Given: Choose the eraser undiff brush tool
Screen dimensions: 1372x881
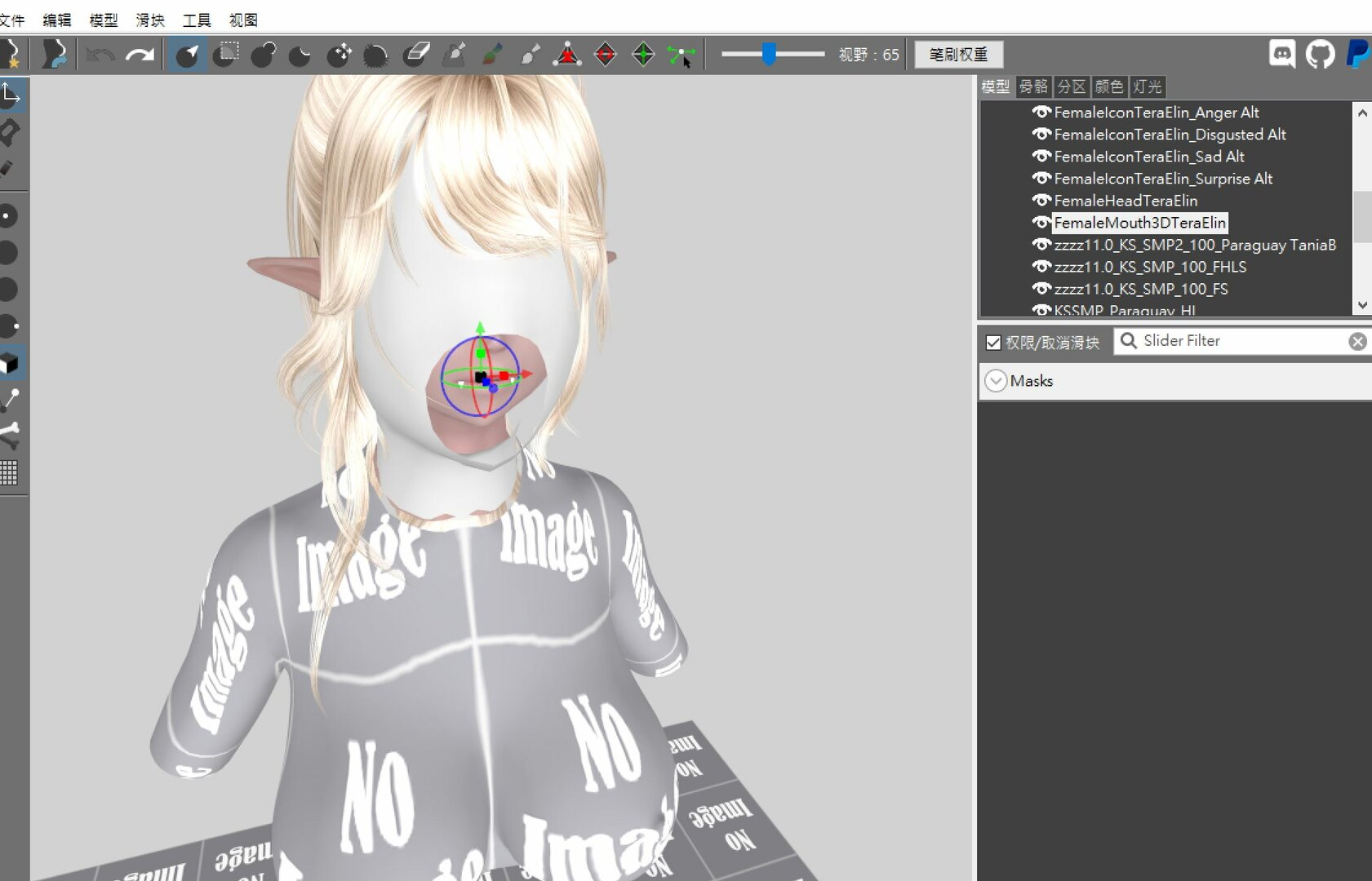Looking at the screenshot, I should [x=416, y=55].
